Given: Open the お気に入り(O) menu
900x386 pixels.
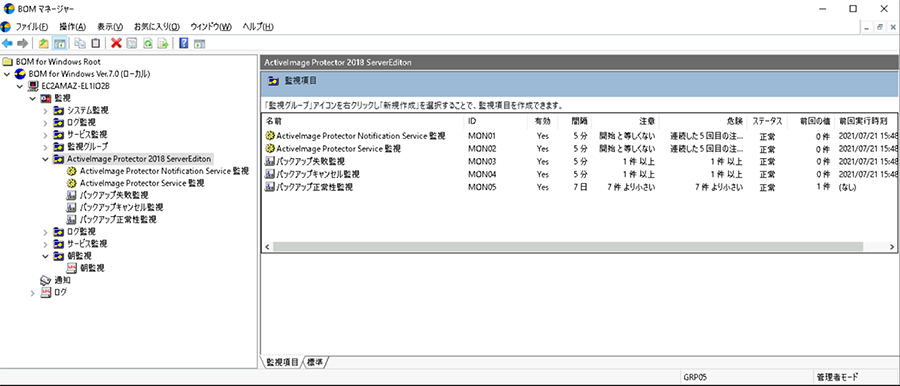Looking at the screenshot, I should [157, 26].
